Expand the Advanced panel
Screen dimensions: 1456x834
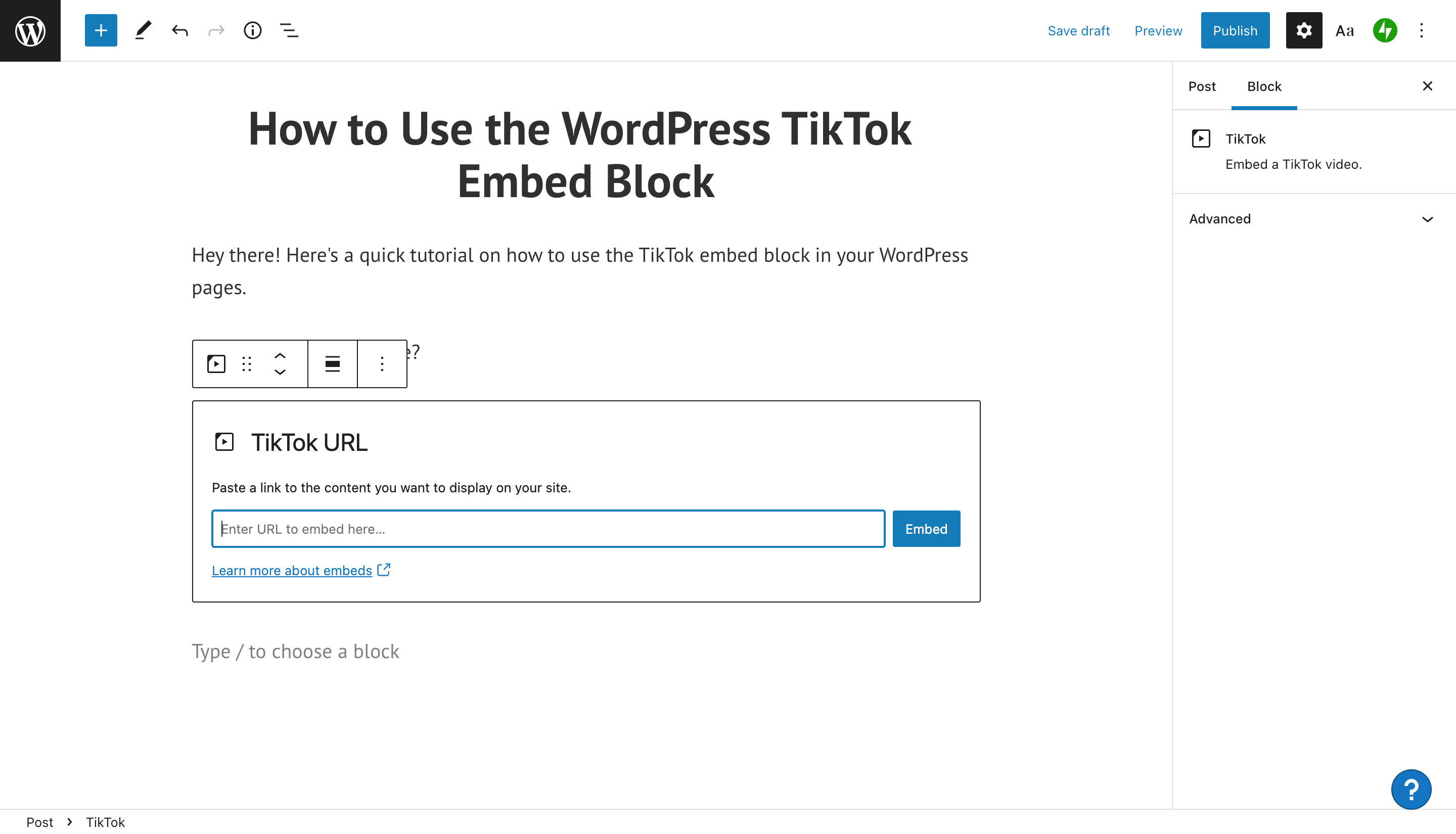tap(1311, 219)
